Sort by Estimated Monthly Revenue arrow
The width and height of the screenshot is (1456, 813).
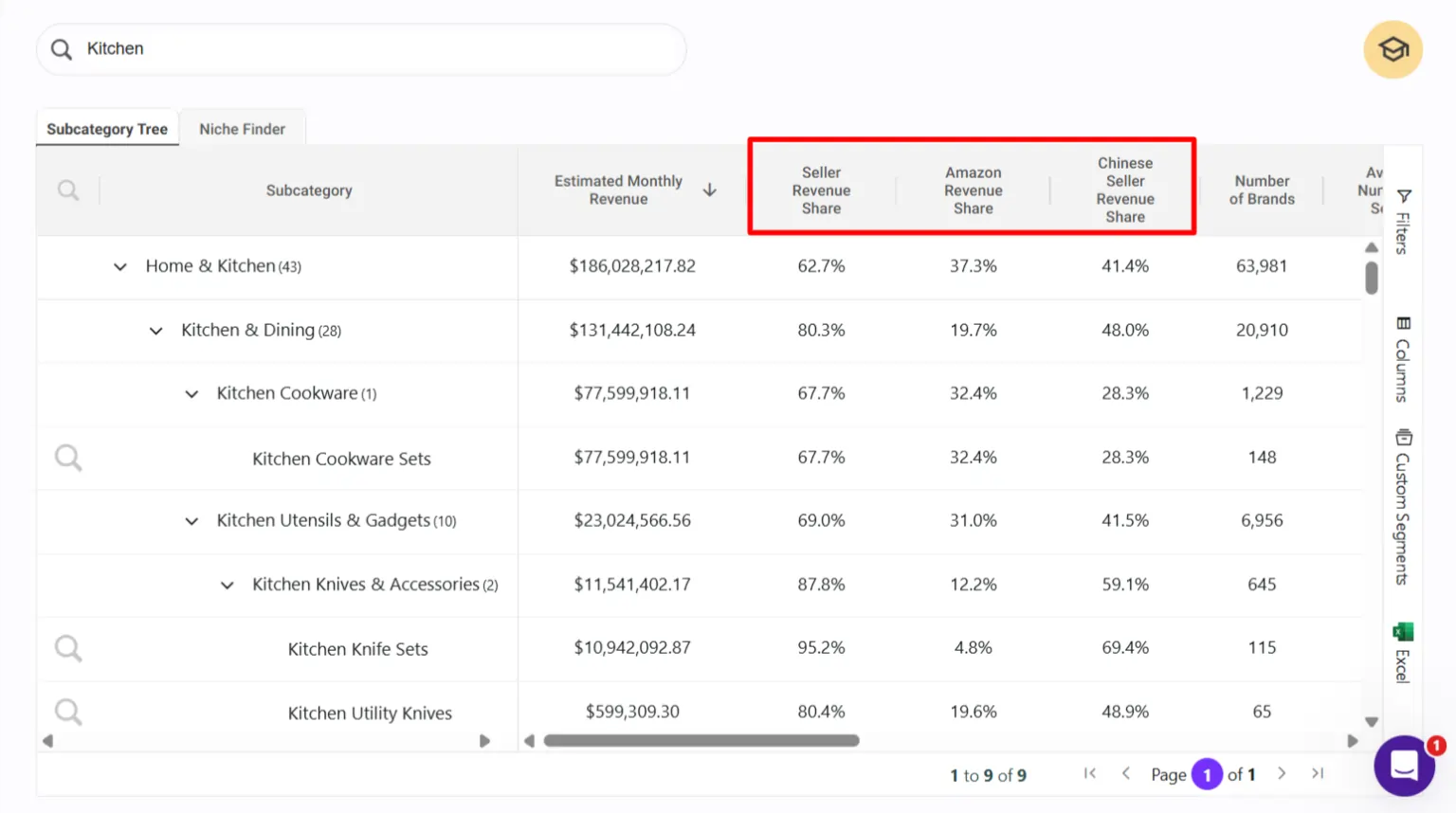(710, 190)
